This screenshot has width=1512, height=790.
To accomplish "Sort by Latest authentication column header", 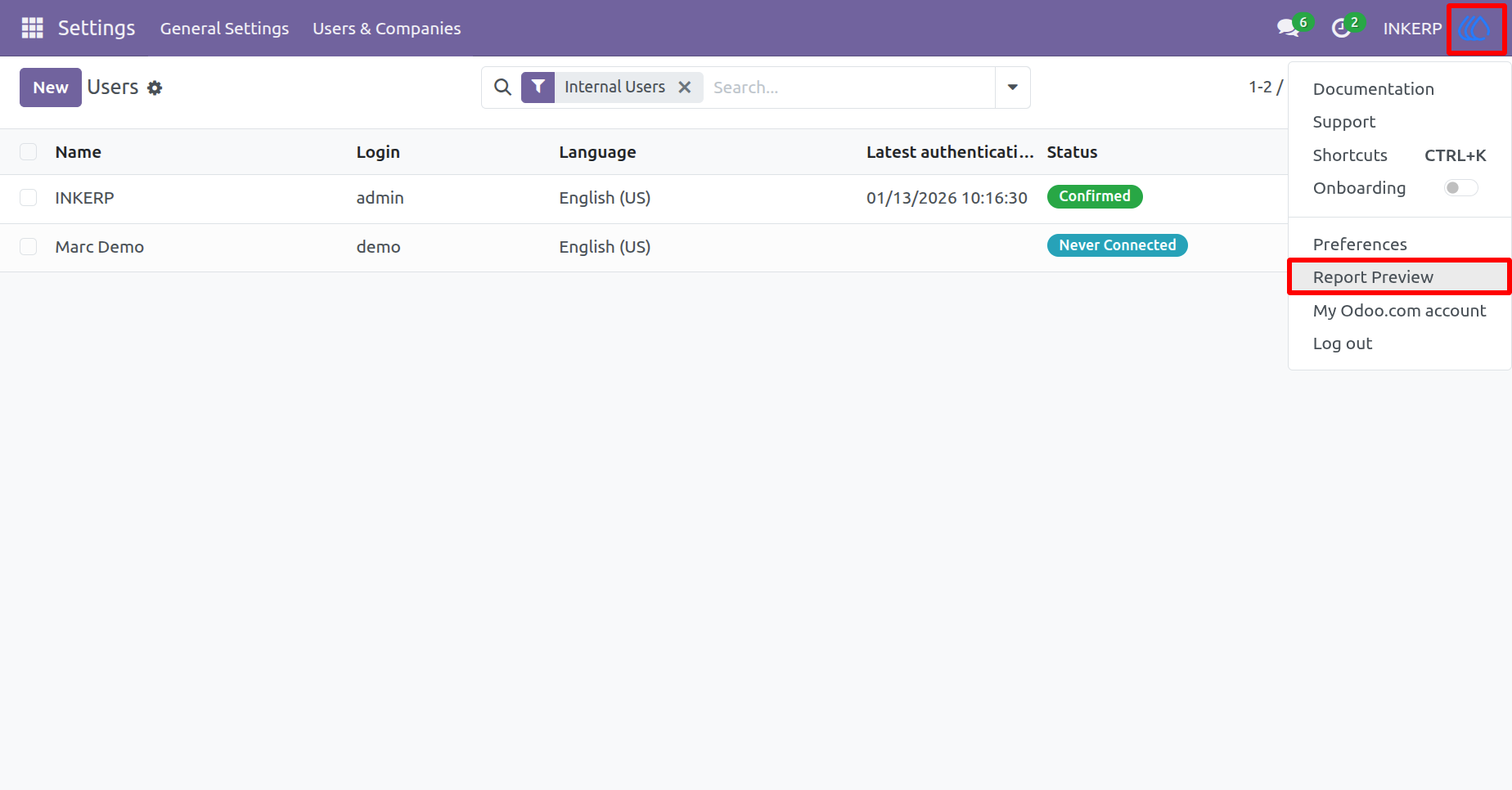I will pos(950,152).
